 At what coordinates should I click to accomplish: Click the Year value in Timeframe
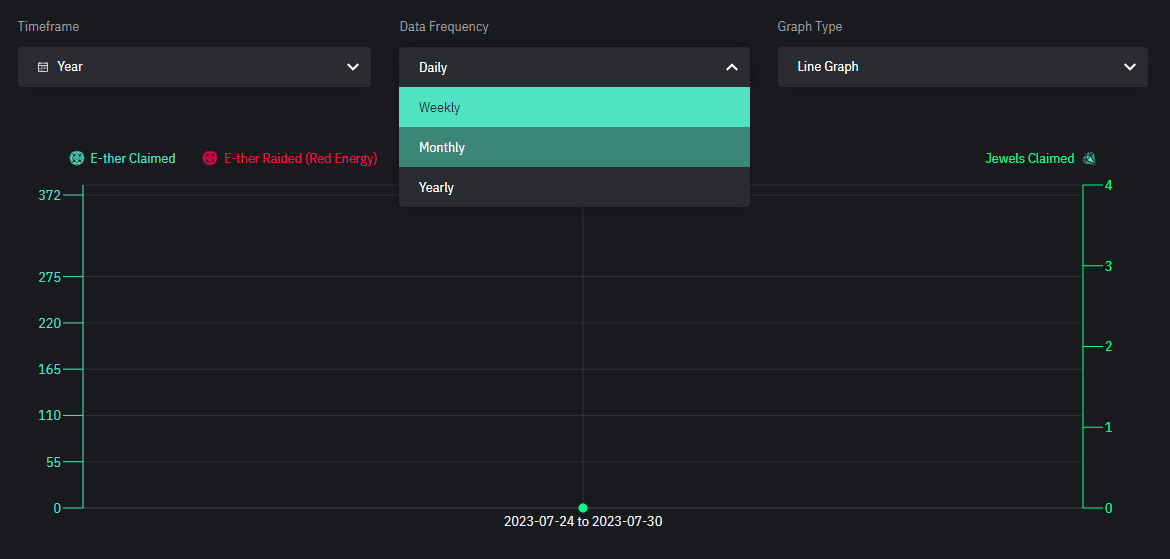pos(70,67)
